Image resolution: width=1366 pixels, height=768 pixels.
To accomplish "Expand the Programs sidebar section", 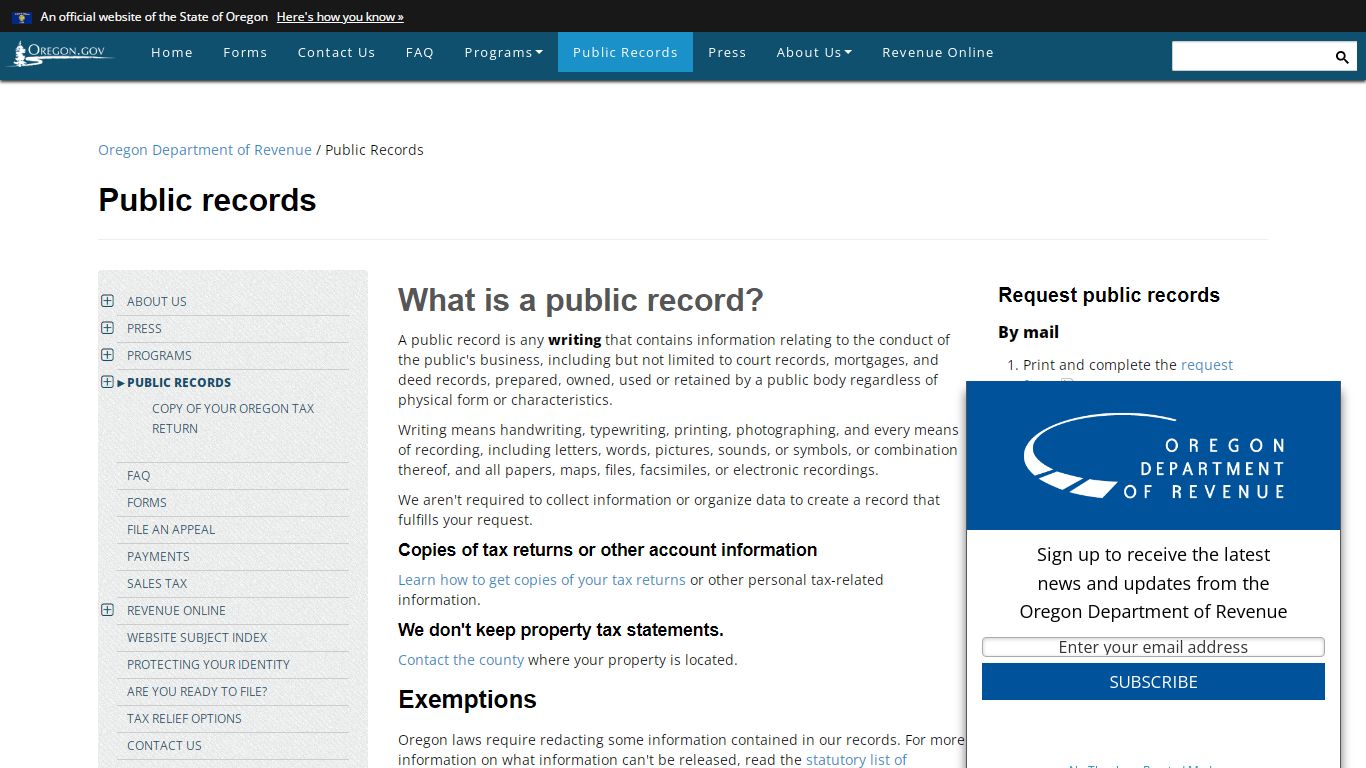I will pos(107,355).
